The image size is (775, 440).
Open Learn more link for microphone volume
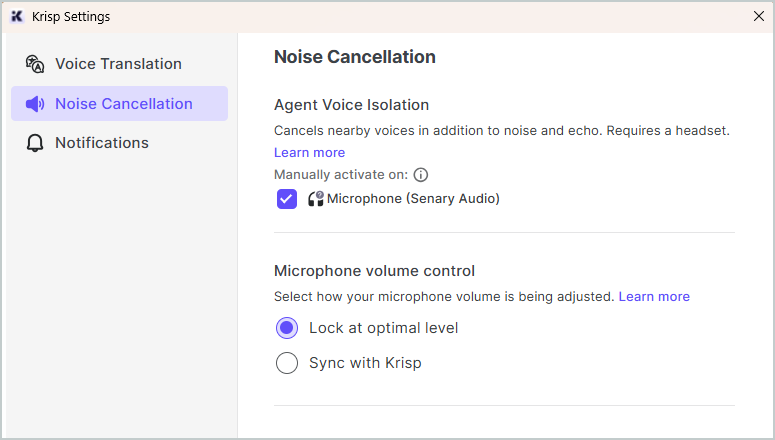[654, 296]
